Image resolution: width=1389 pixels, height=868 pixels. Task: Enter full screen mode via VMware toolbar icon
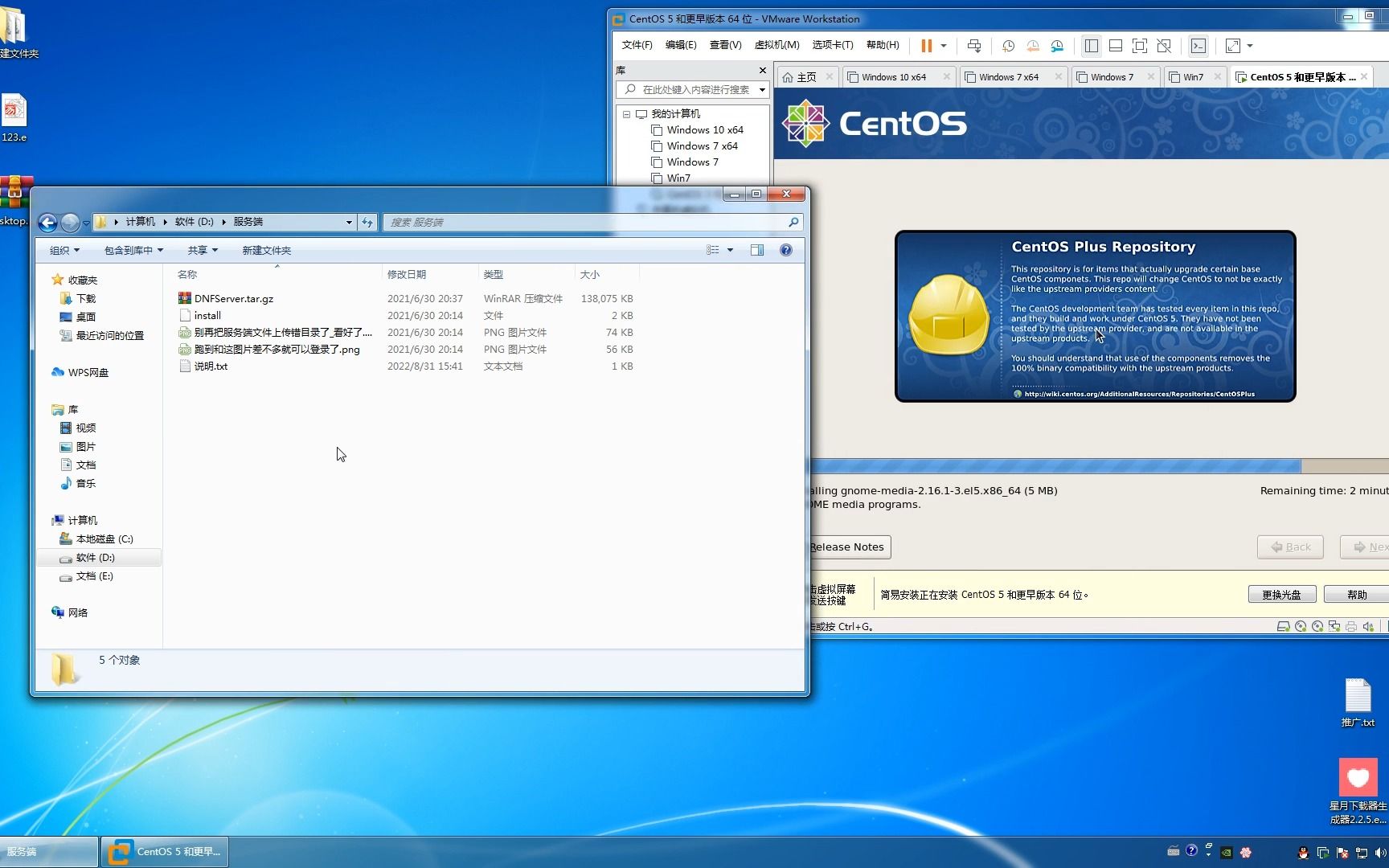pyautogui.click(x=1139, y=46)
